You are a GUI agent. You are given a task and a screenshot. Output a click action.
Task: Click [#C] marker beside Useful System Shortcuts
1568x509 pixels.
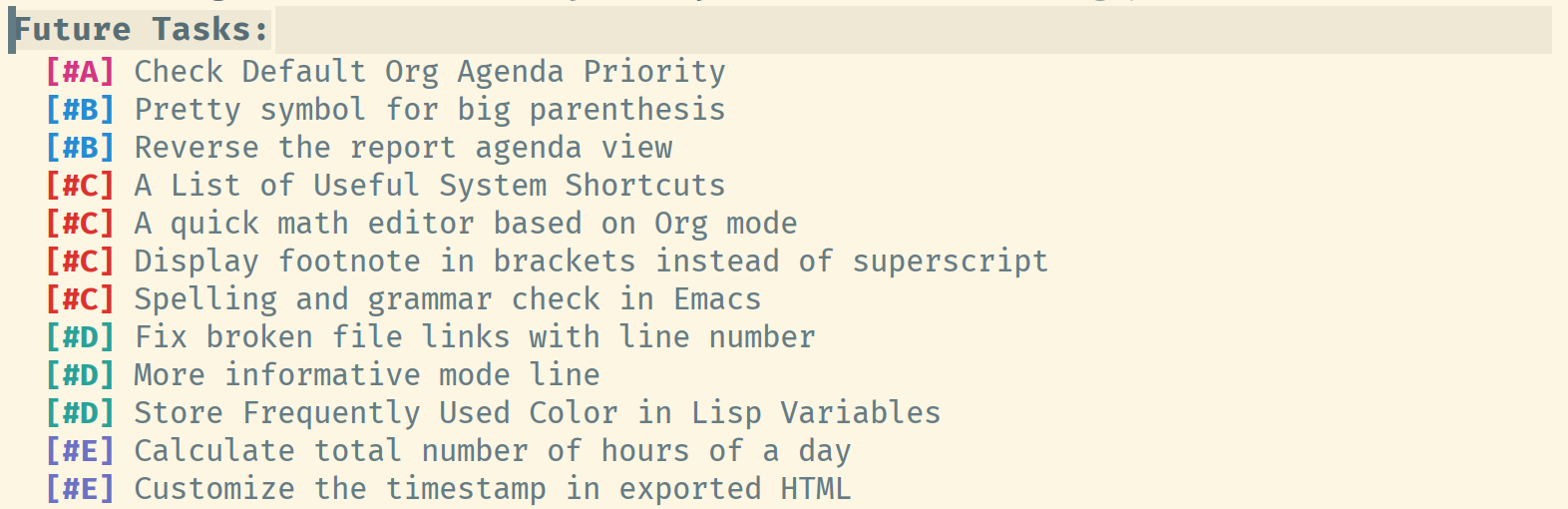(x=81, y=186)
